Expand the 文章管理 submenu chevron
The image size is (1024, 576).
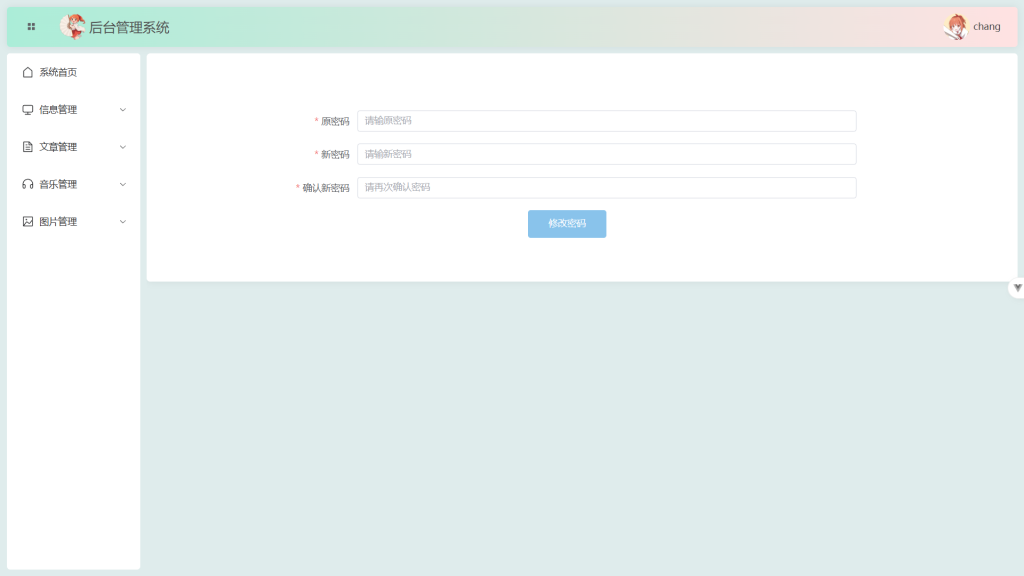[x=123, y=147]
